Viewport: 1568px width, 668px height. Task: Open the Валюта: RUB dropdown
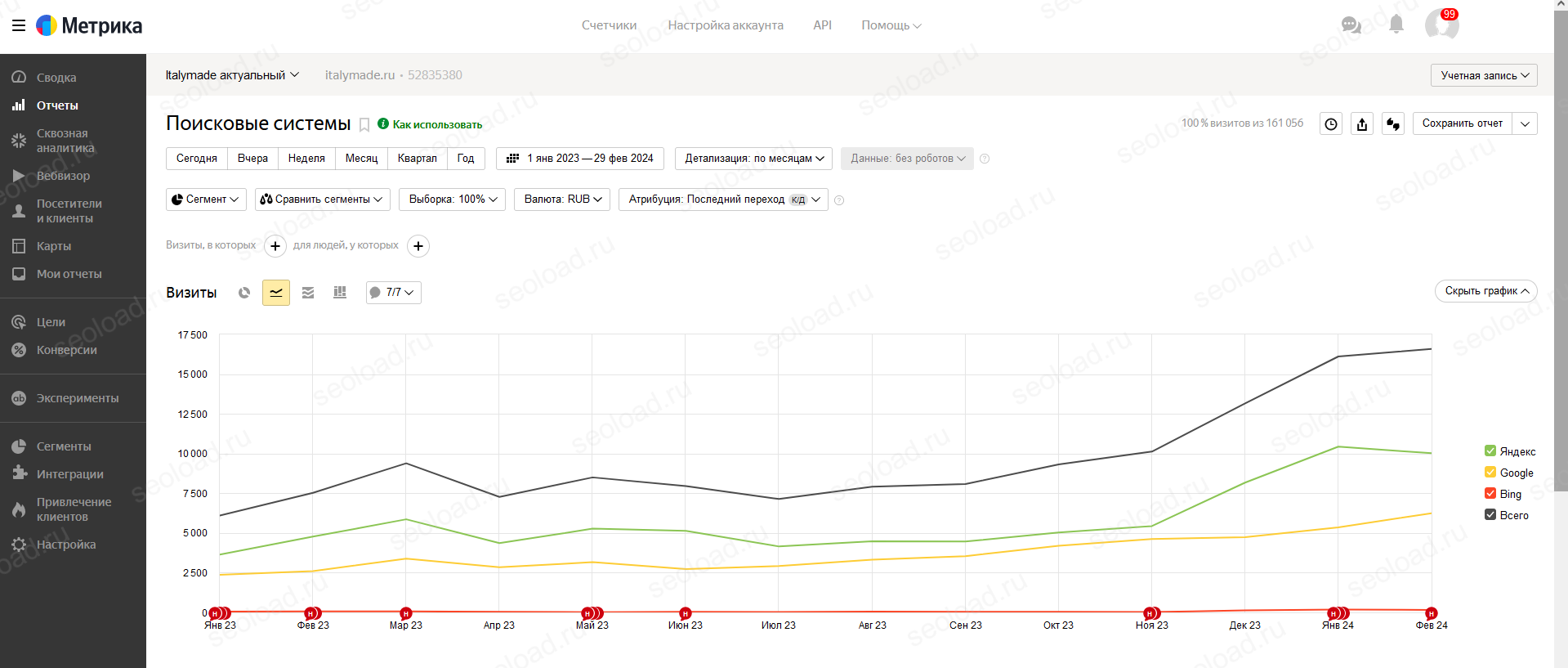[x=562, y=200]
